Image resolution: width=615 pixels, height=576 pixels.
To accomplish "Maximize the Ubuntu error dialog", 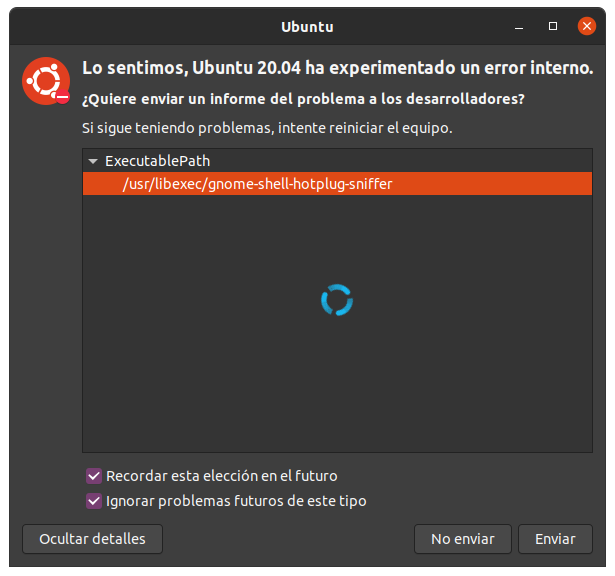I will click(x=553, y=26).
